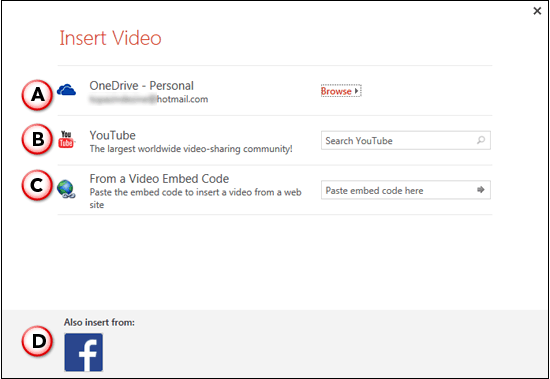
Task: Click the hotmail.com account text
Action: (x=149, y=99)
